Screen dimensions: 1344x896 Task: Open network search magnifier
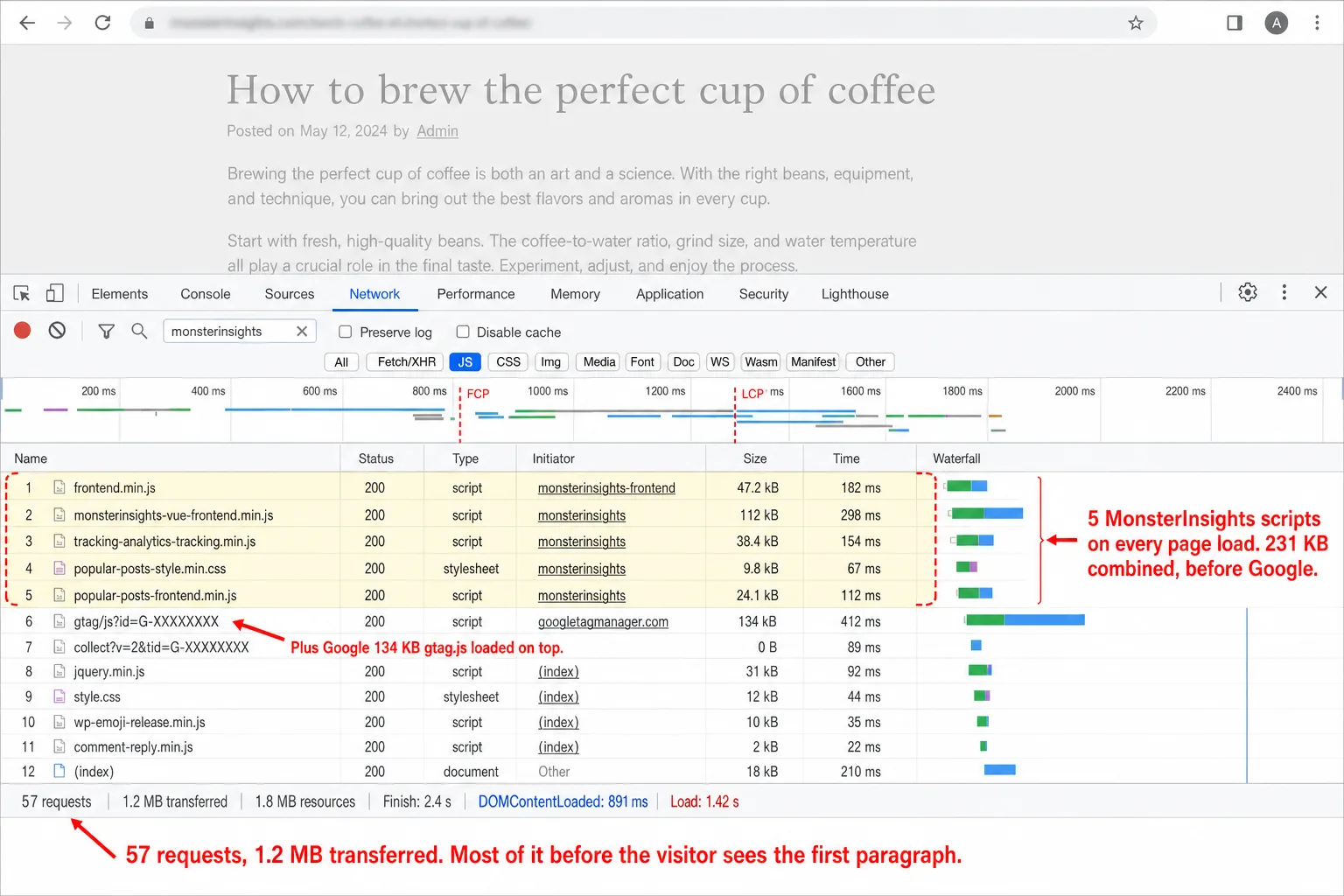139,331
